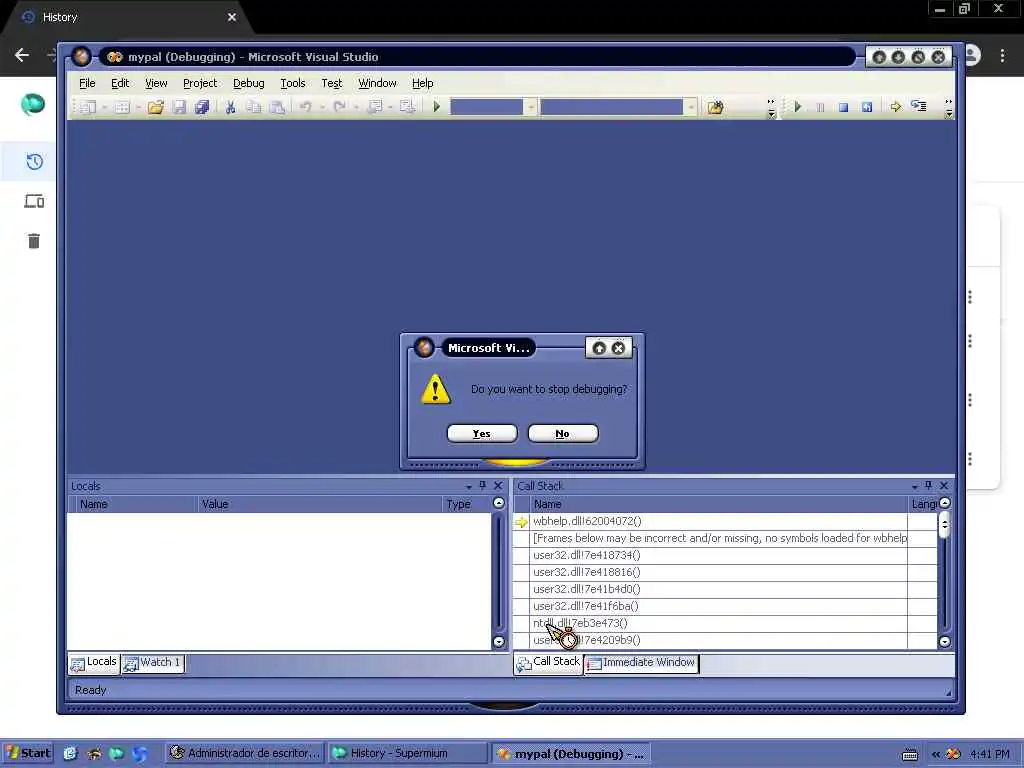Click the Copy toolbar icon
Screen dimensions: 1024x768
point(254,107)
